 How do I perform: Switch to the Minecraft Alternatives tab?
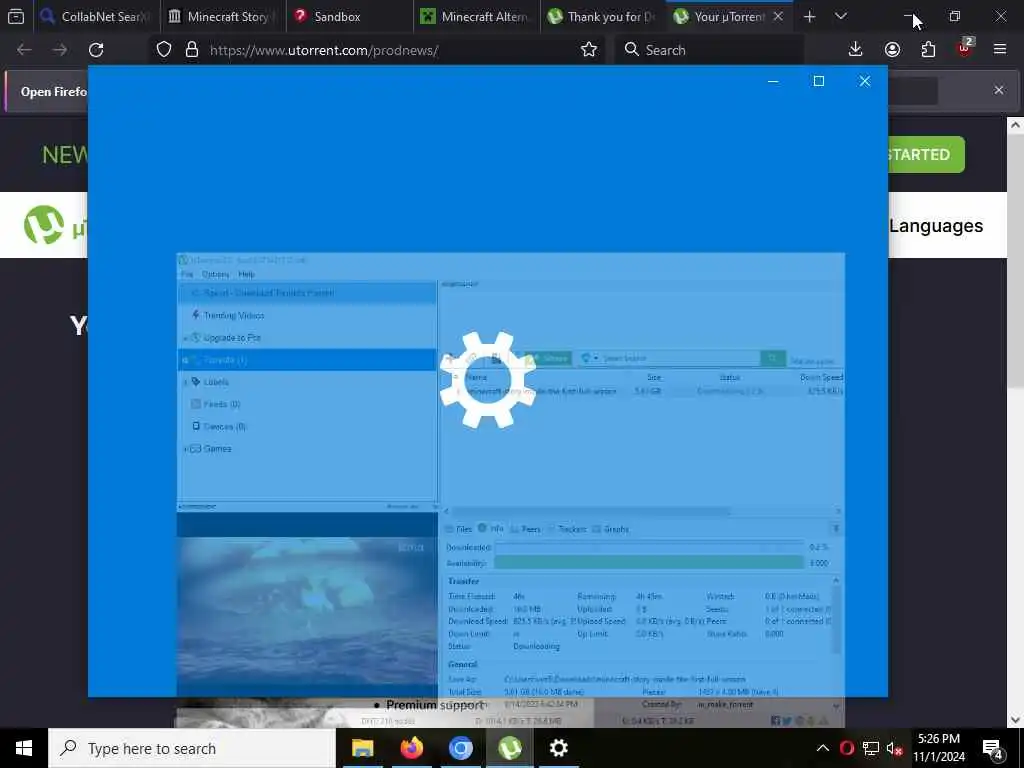[x=476, y=16]
